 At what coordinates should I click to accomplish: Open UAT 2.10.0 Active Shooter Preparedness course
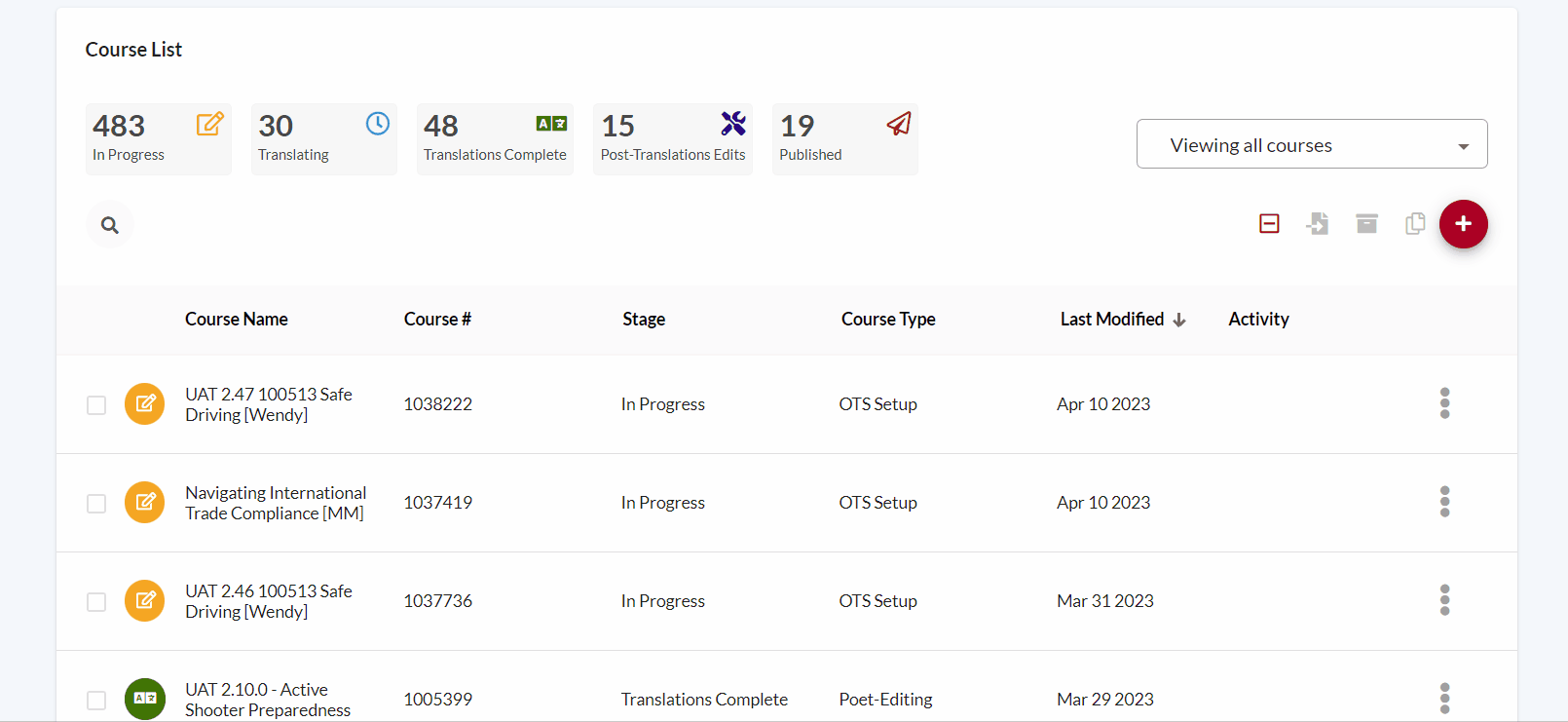click(267, 700)
